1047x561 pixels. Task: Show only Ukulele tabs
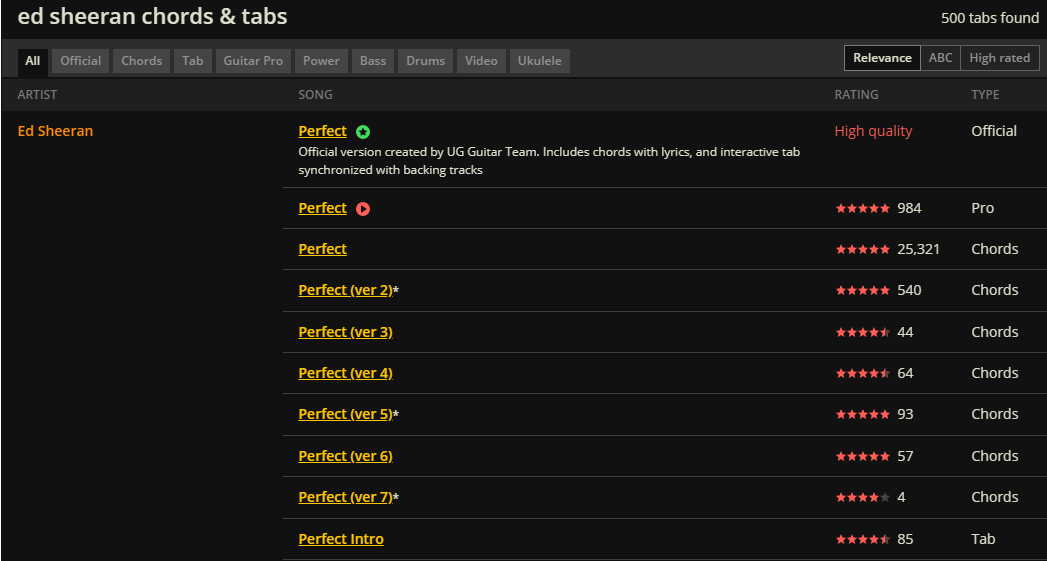pos(539,61)
